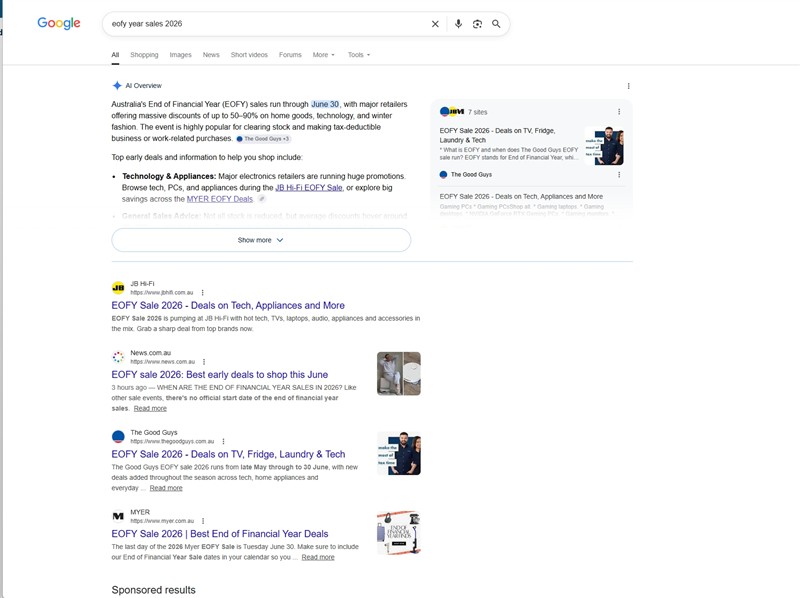Image resolution: width=800 pixels, height=598 pixels.
Task: Open Deals on TV, Fridge, Laundry & Tech result
Action: [x=228, y=454]
